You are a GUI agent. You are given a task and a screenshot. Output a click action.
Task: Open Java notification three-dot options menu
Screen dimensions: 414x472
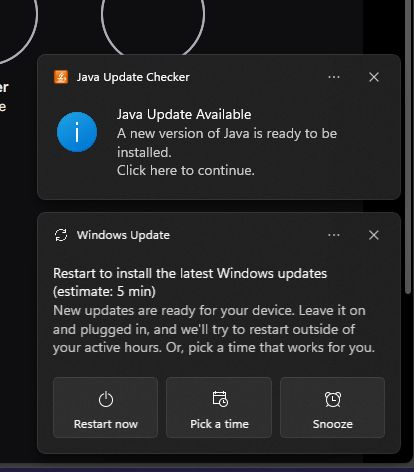click(x=334, y=77)
